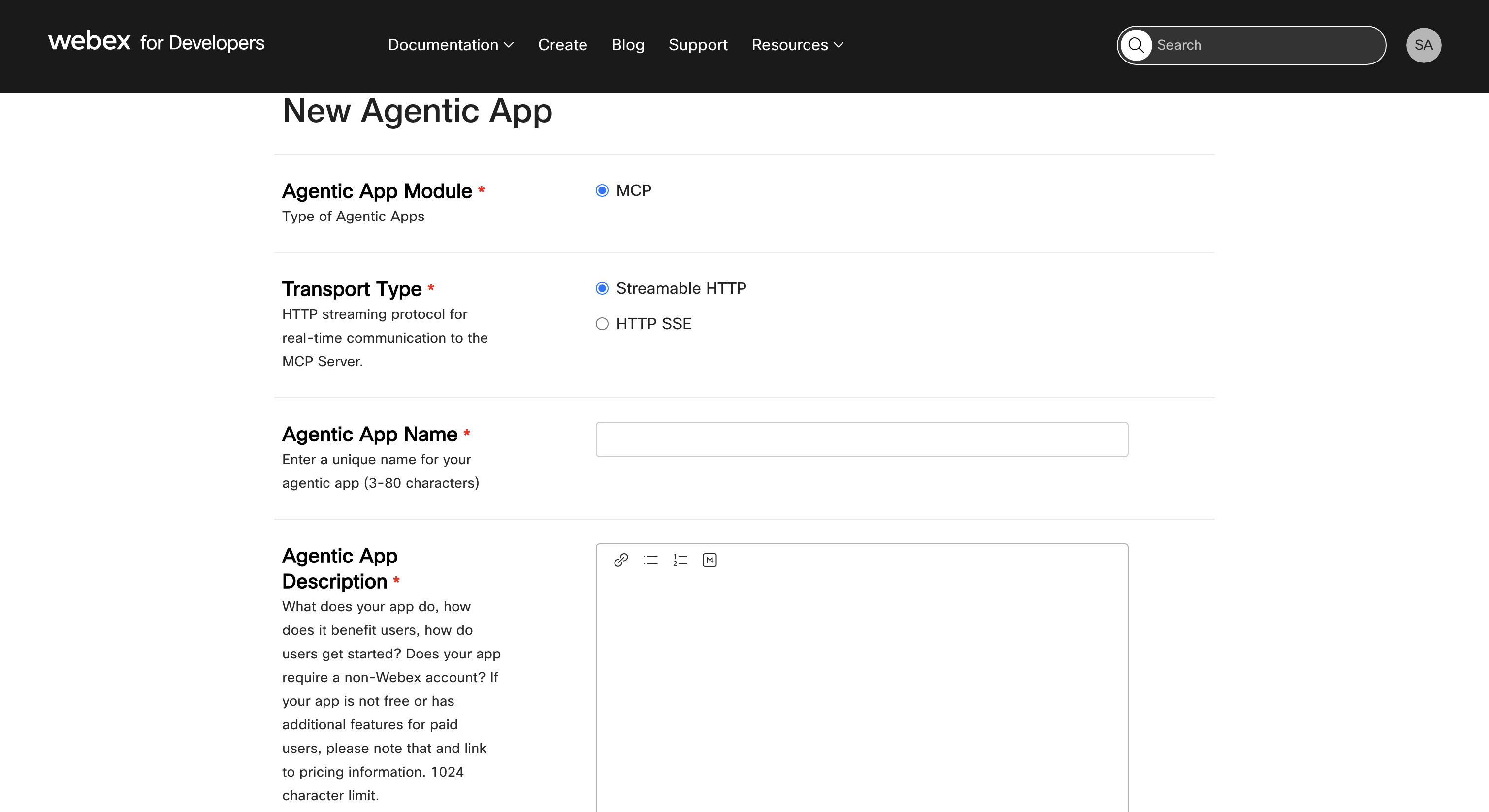Image resolution: width=1489 pixels, height=812 pixels.
Task: Insert a hyperlink in the description editor
Action: (620, 560)
